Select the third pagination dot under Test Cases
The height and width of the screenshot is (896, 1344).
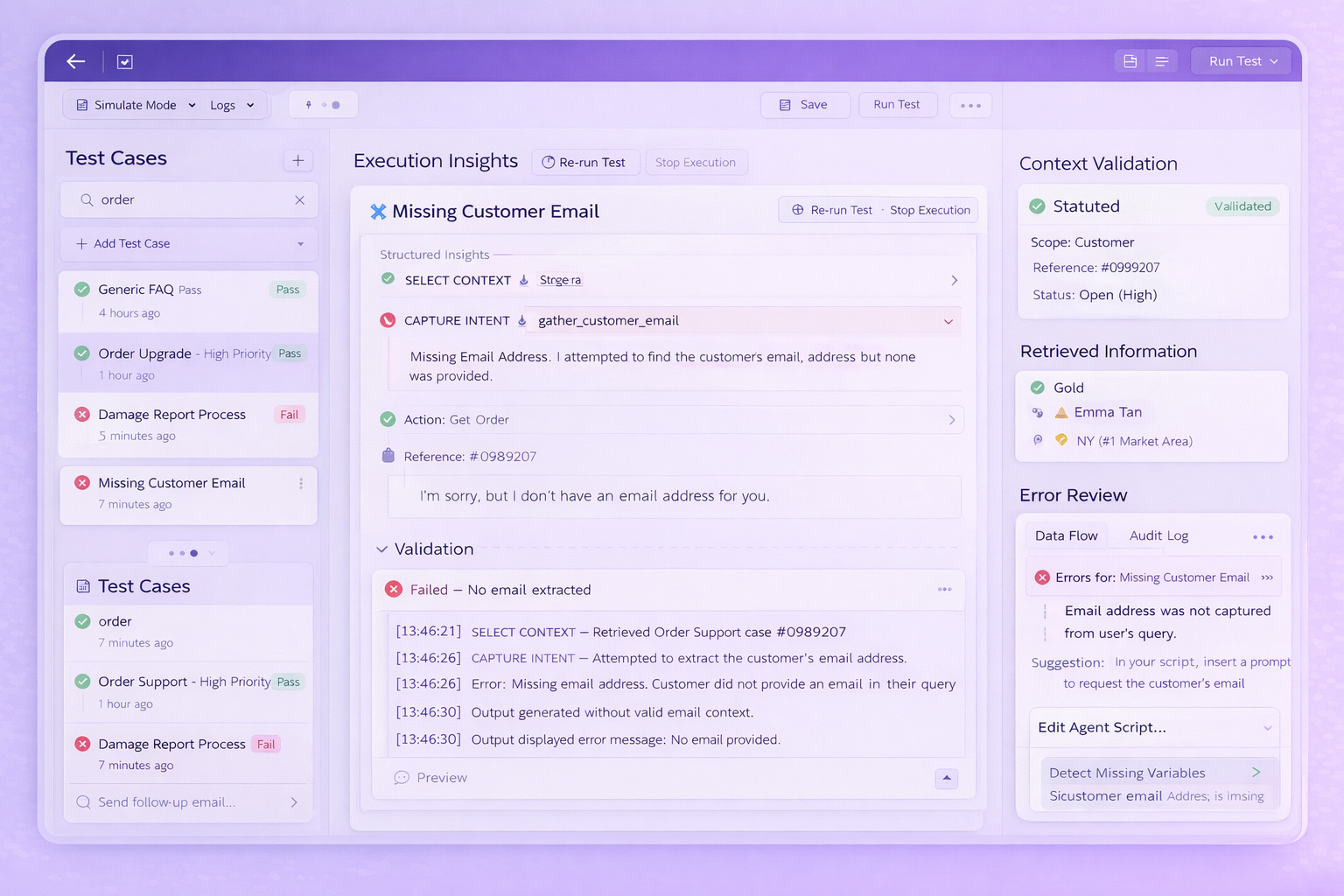click(195, 553)
